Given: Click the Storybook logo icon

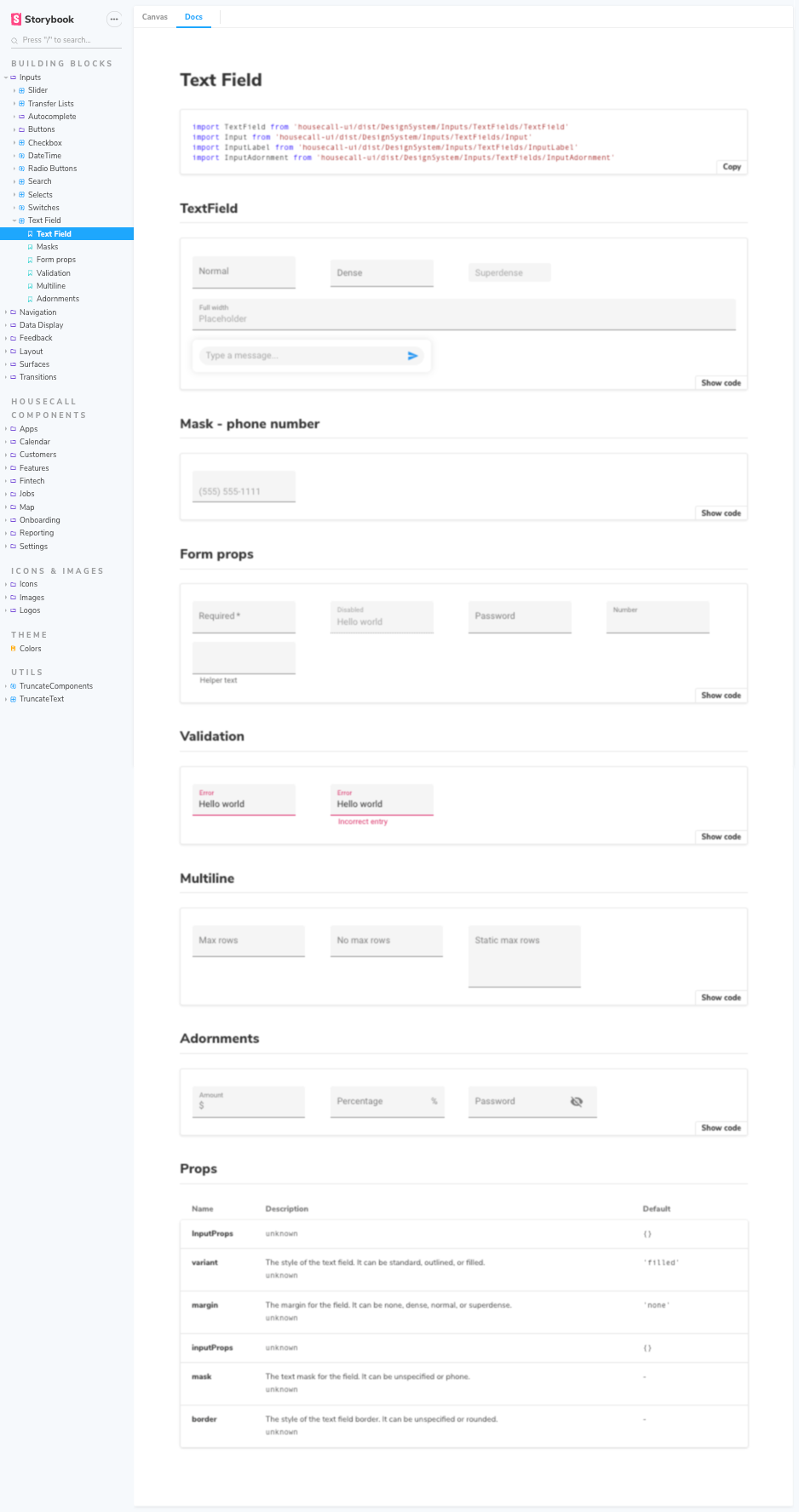Looking at the screenshot, I should 16,19.
